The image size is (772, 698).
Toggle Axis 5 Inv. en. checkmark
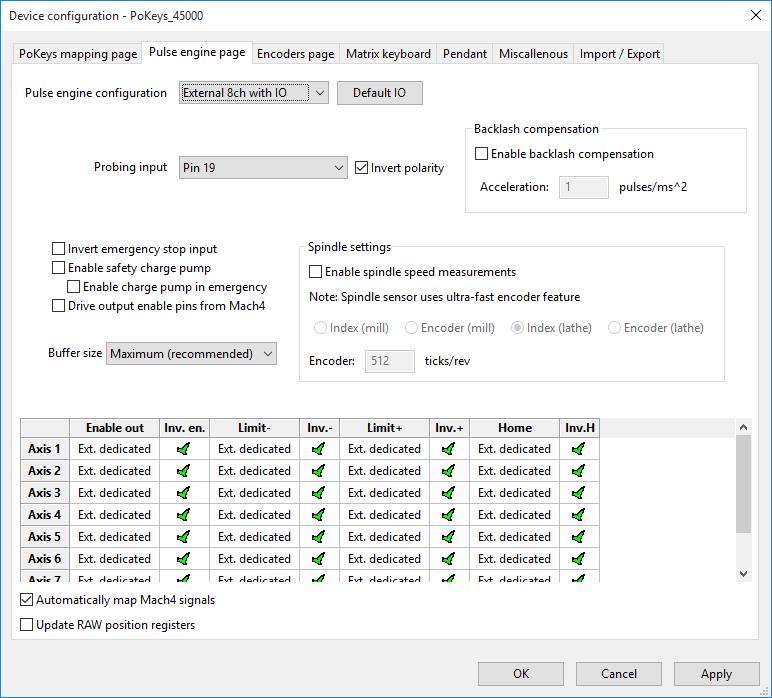pyautogui.click(x=184, y=537)
